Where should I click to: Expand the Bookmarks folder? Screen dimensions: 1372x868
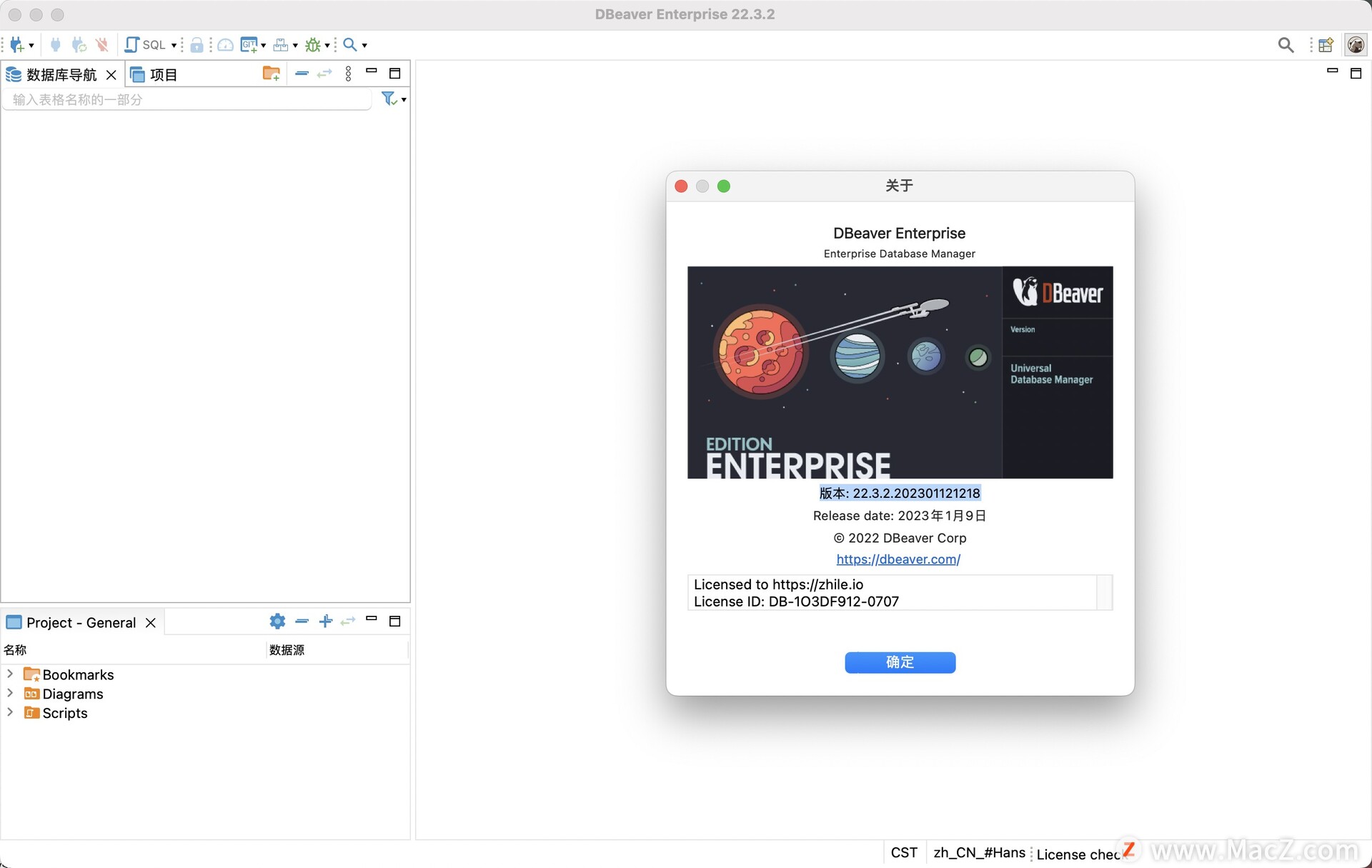pos(10,674)
